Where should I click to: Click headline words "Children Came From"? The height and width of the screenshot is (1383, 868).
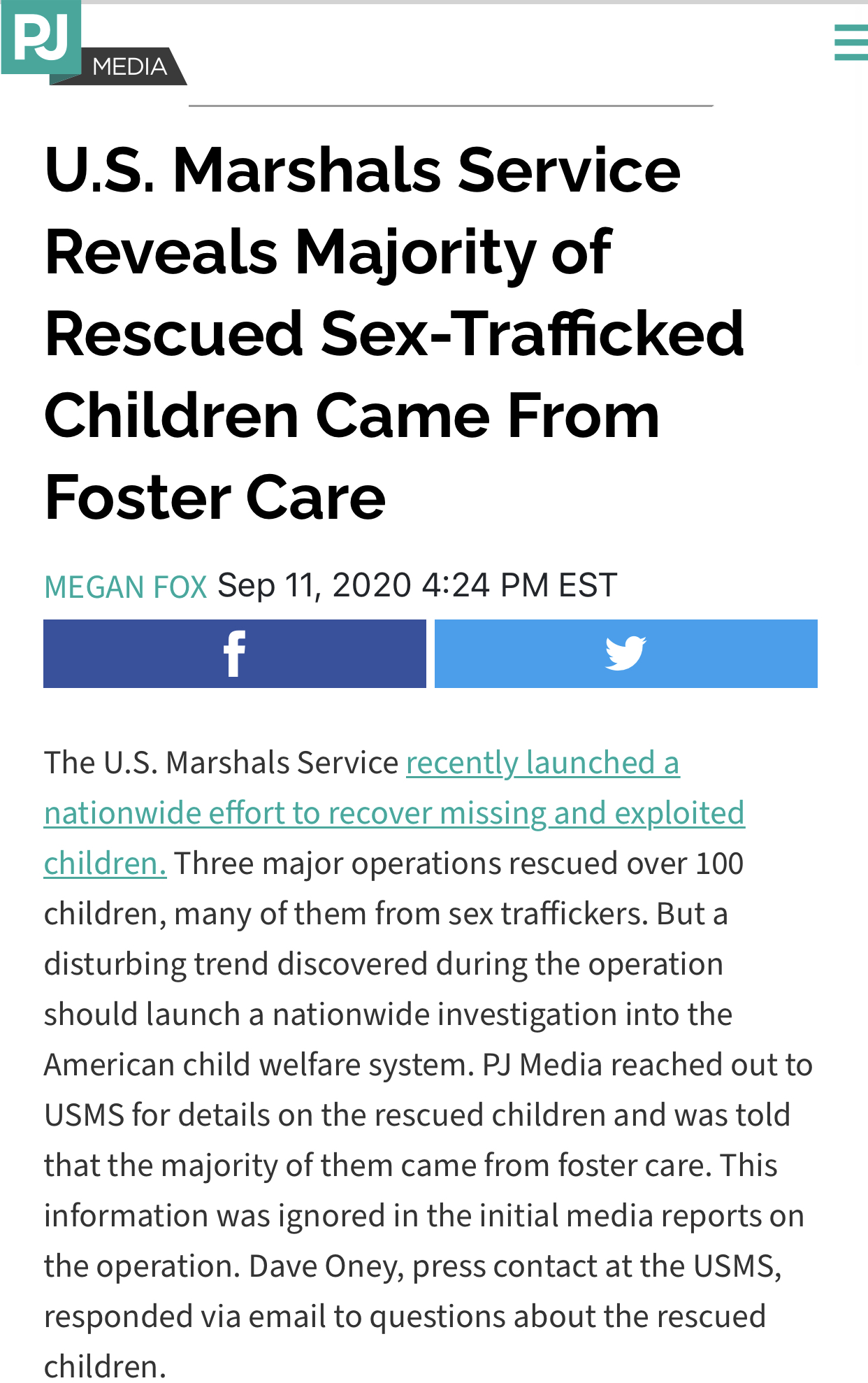tap(352, 416)
